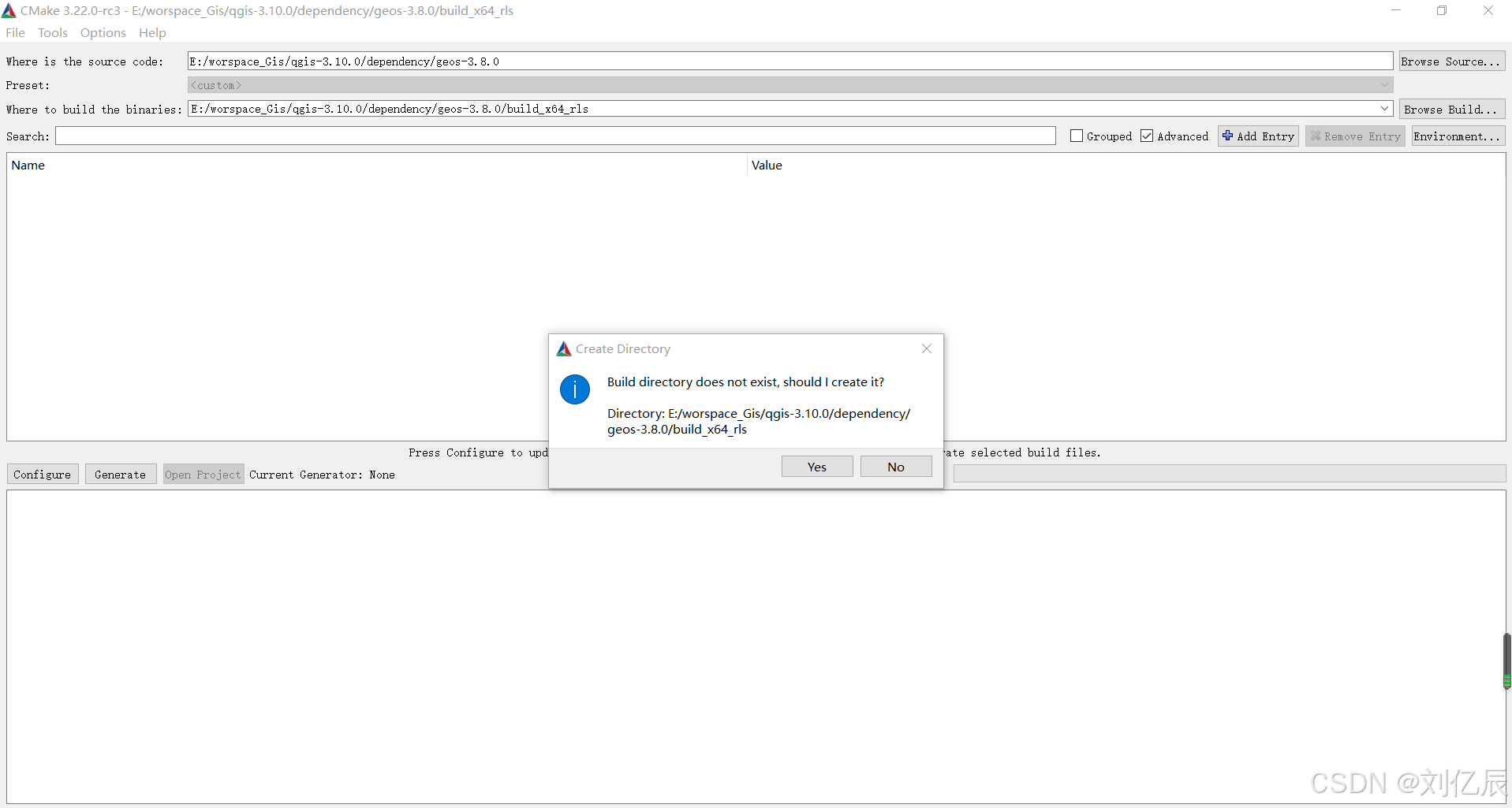Open the Options menu
This screenshot has width=1512, height=808.
pyautogui.click(x=103, y=32)
